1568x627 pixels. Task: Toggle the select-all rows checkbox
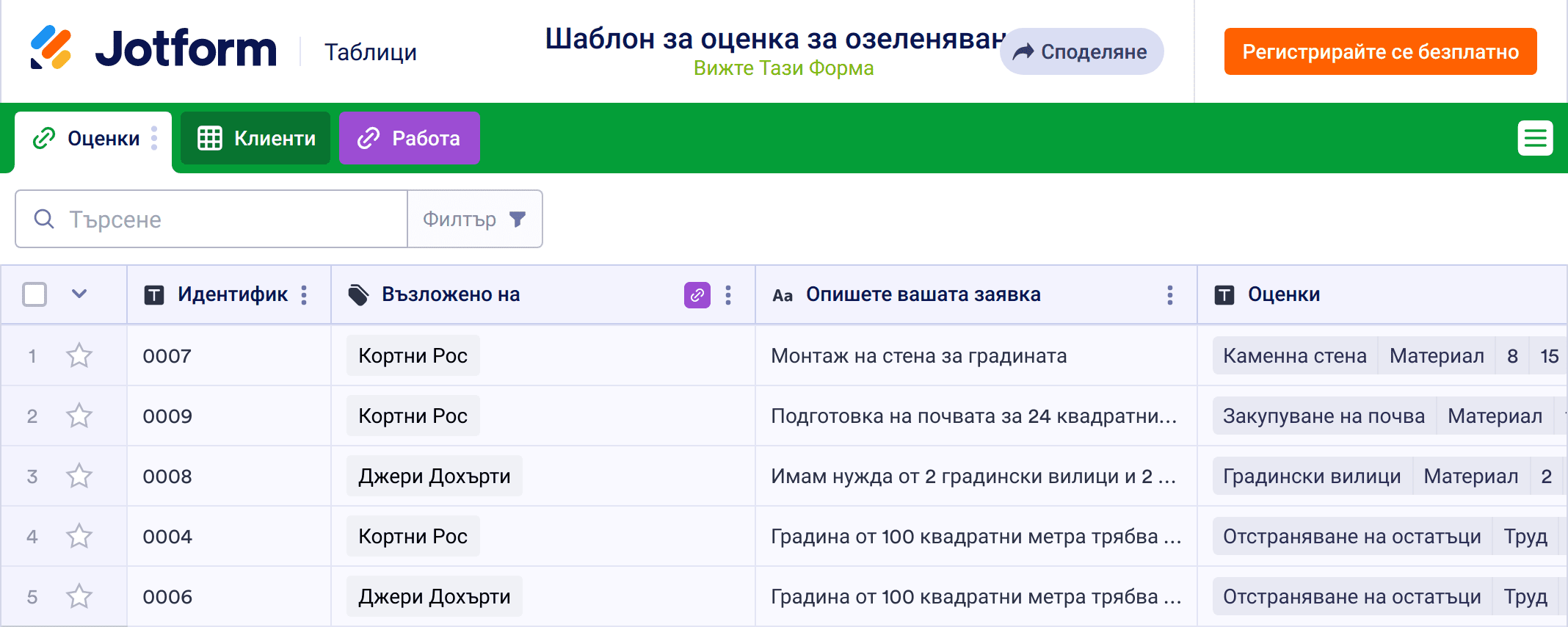[x=35, y=294]
